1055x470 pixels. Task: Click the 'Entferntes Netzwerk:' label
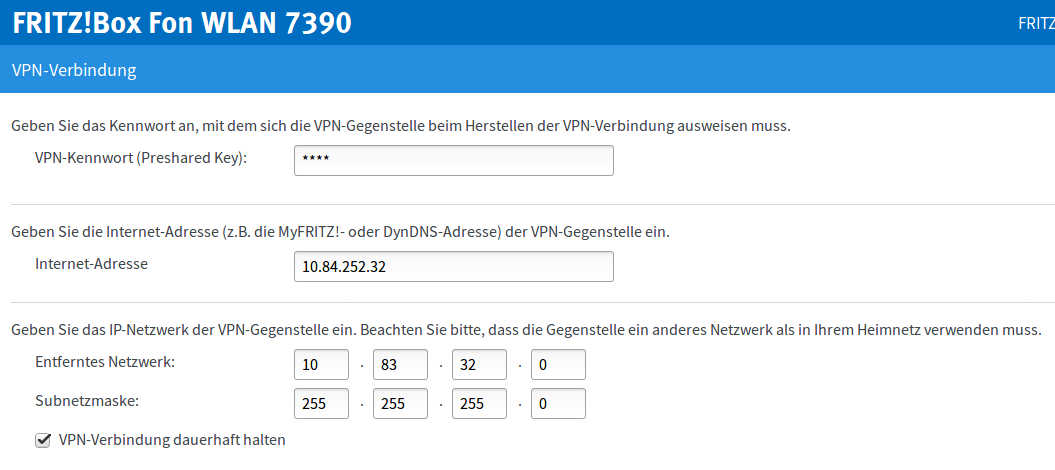point(105,362)
